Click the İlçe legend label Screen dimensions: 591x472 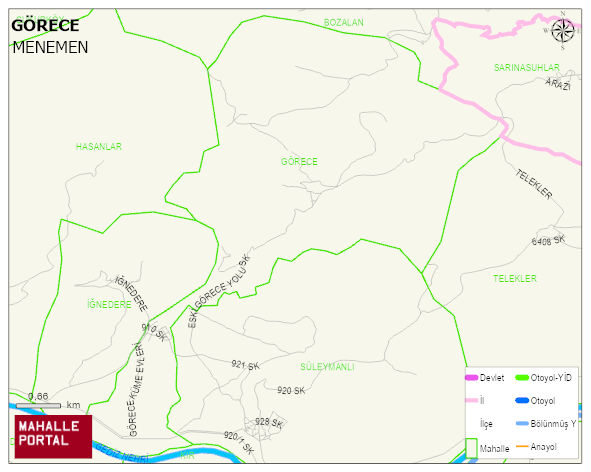pyautogui.click(x=486, y=424)
